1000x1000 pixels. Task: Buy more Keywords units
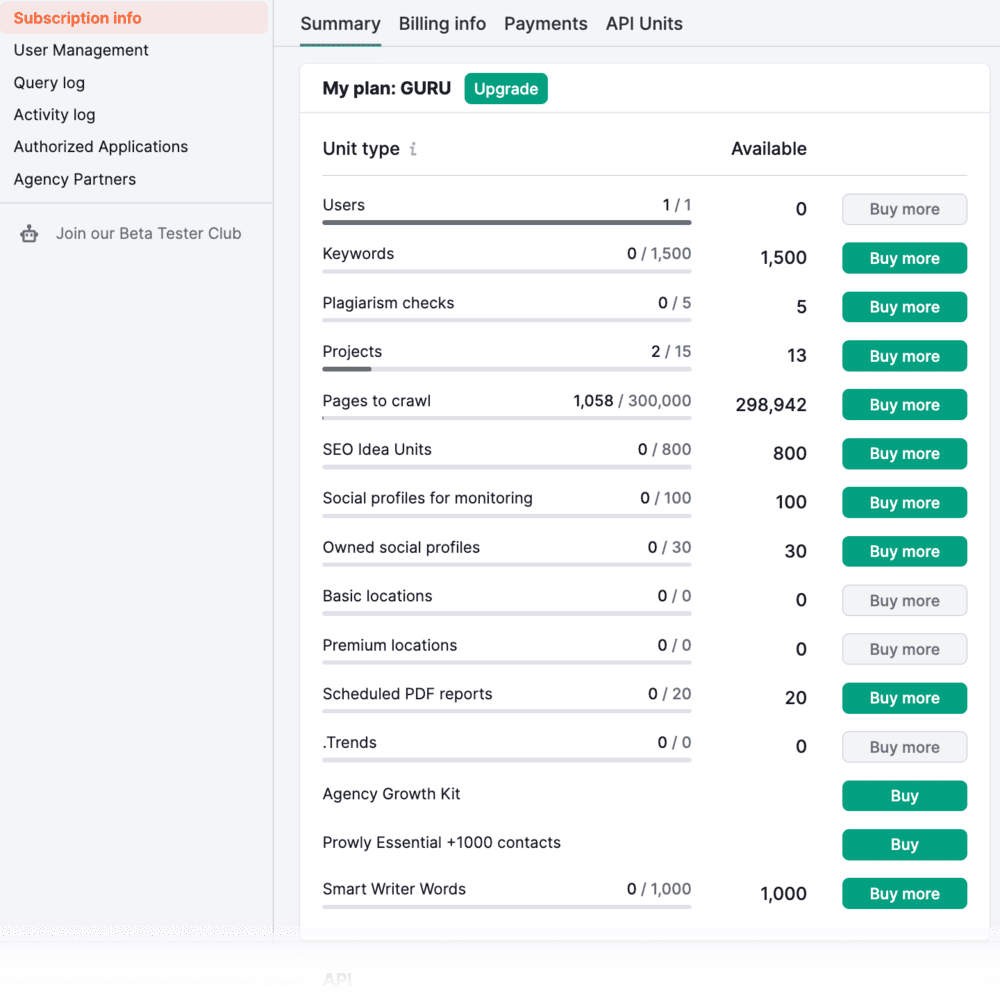(904, 258)
